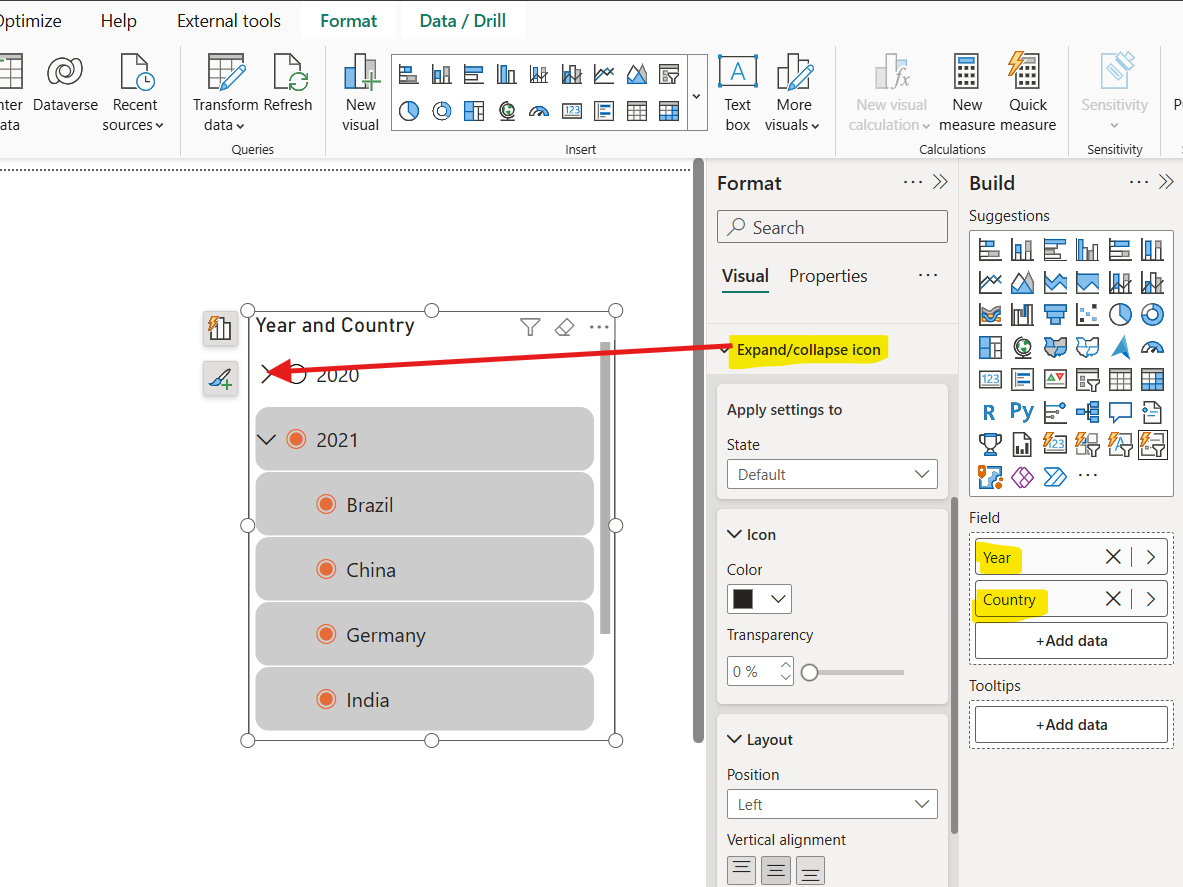Open the Help menu
This screenshot has height=887, width=1183.
click(118, 20)
